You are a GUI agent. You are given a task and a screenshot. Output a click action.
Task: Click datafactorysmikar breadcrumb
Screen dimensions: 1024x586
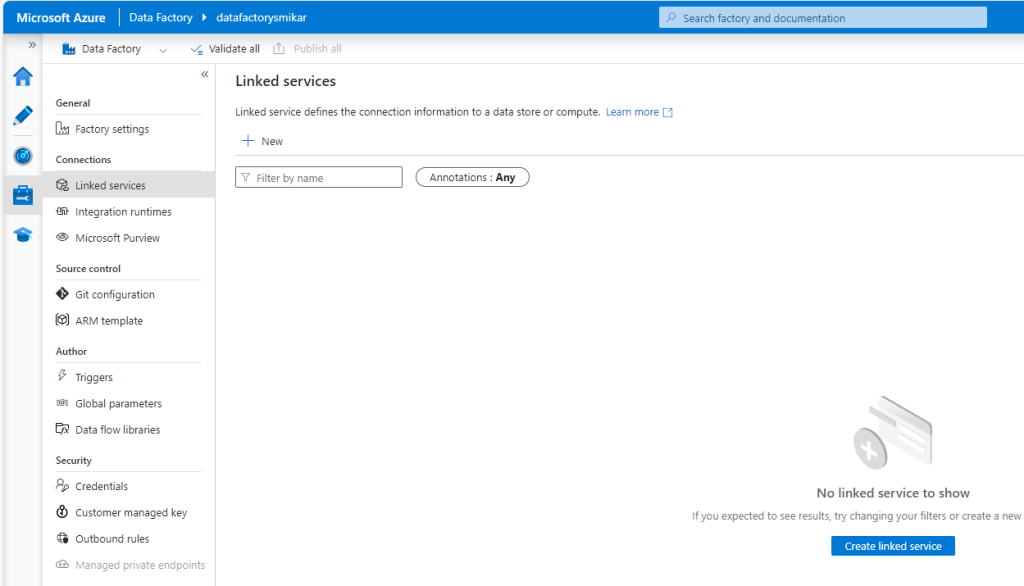coord(261,18)
